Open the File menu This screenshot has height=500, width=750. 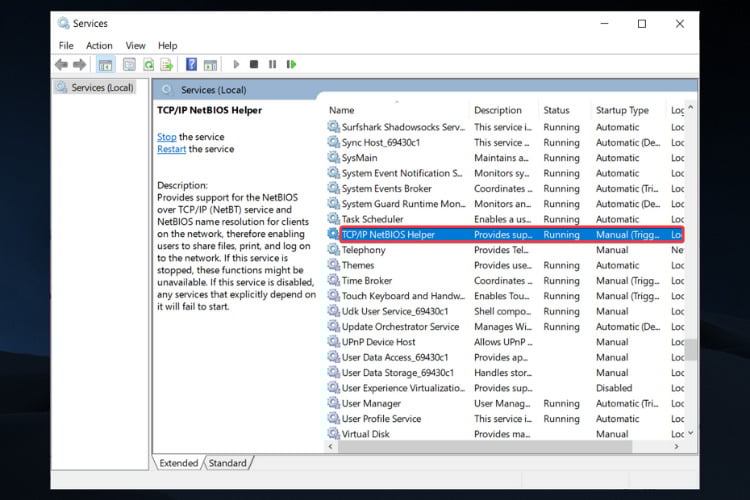pos(66,45)
